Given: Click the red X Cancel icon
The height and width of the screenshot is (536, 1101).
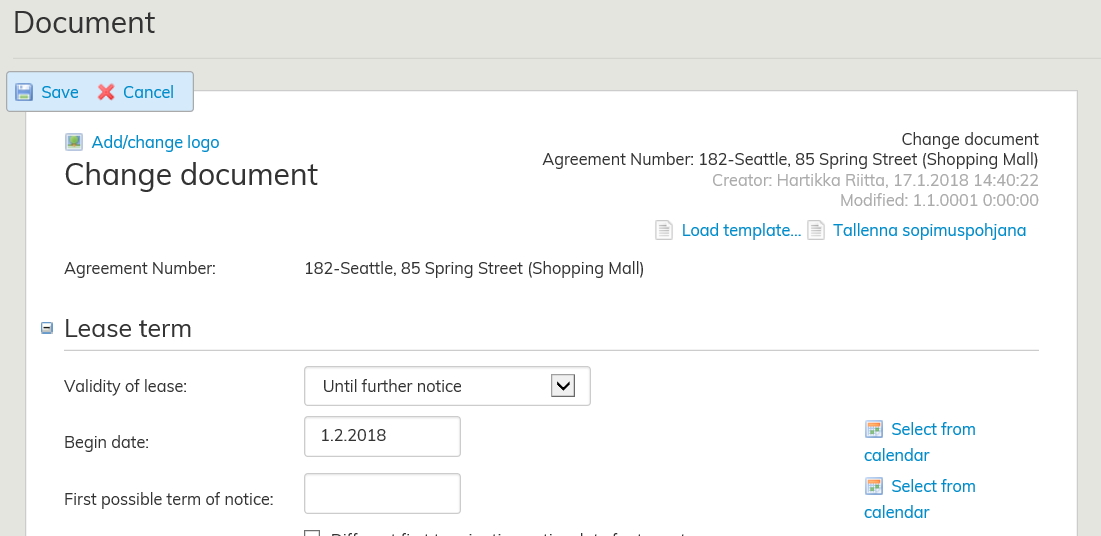Looking at the screenshot, I should [106, 92].
